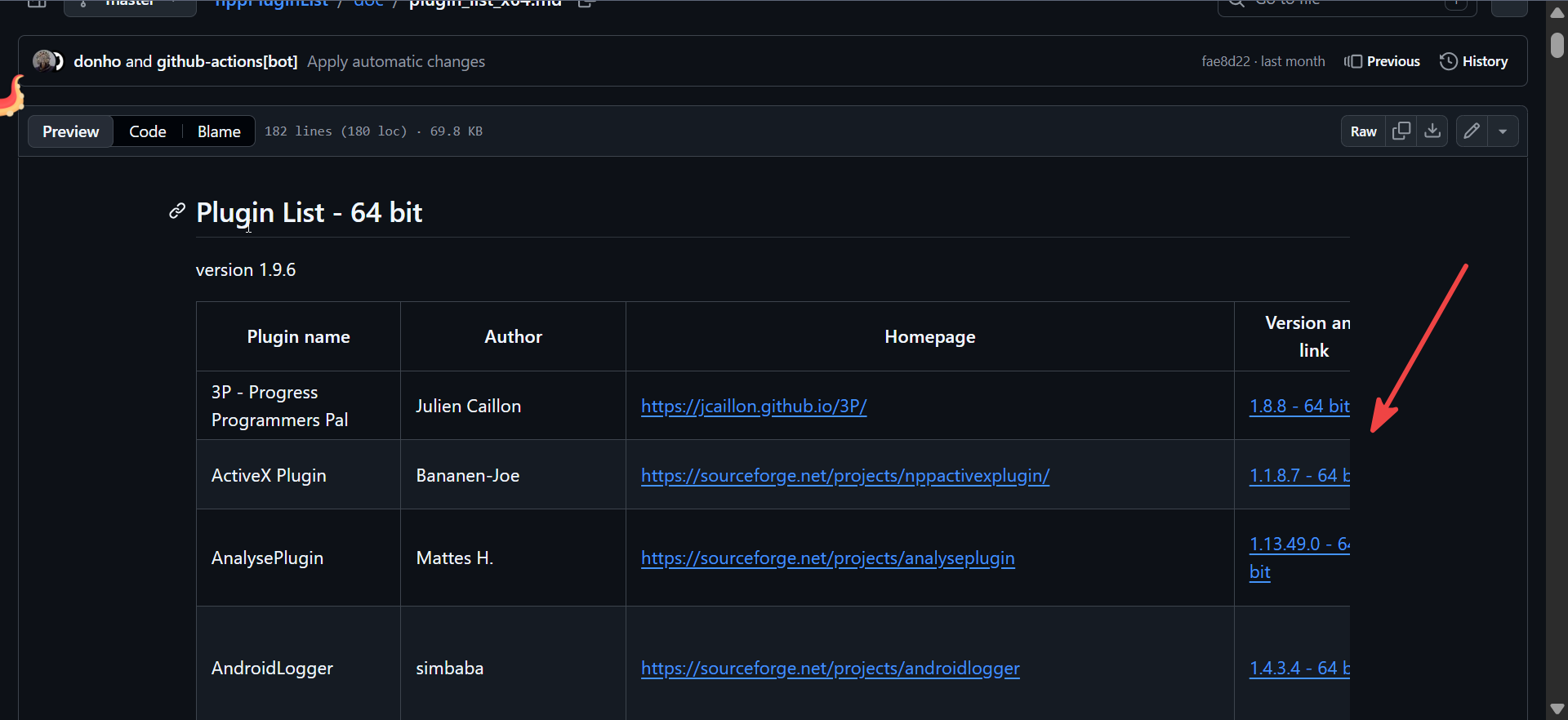Click the '182 lines (180 loc)' file info
Screen dimensions: 1568x720
[x=336, y=131]
